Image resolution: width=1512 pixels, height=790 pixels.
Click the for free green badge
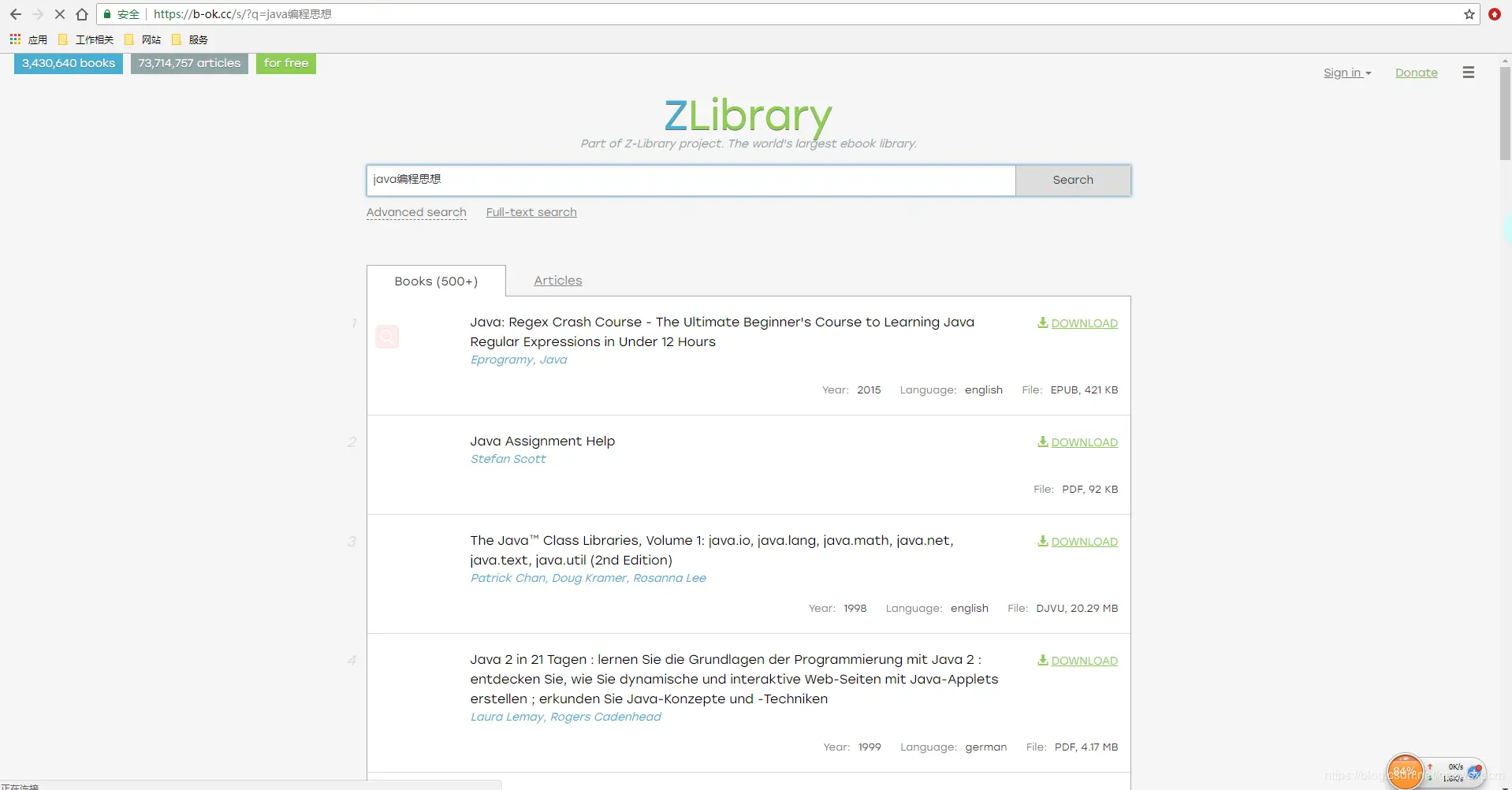286,63
